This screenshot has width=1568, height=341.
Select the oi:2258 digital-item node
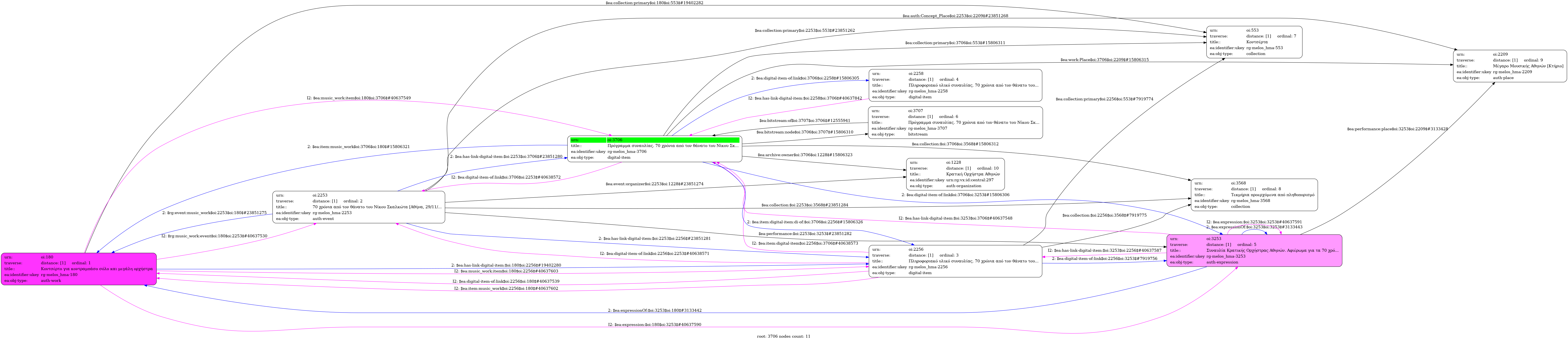(x=955, y=85)
